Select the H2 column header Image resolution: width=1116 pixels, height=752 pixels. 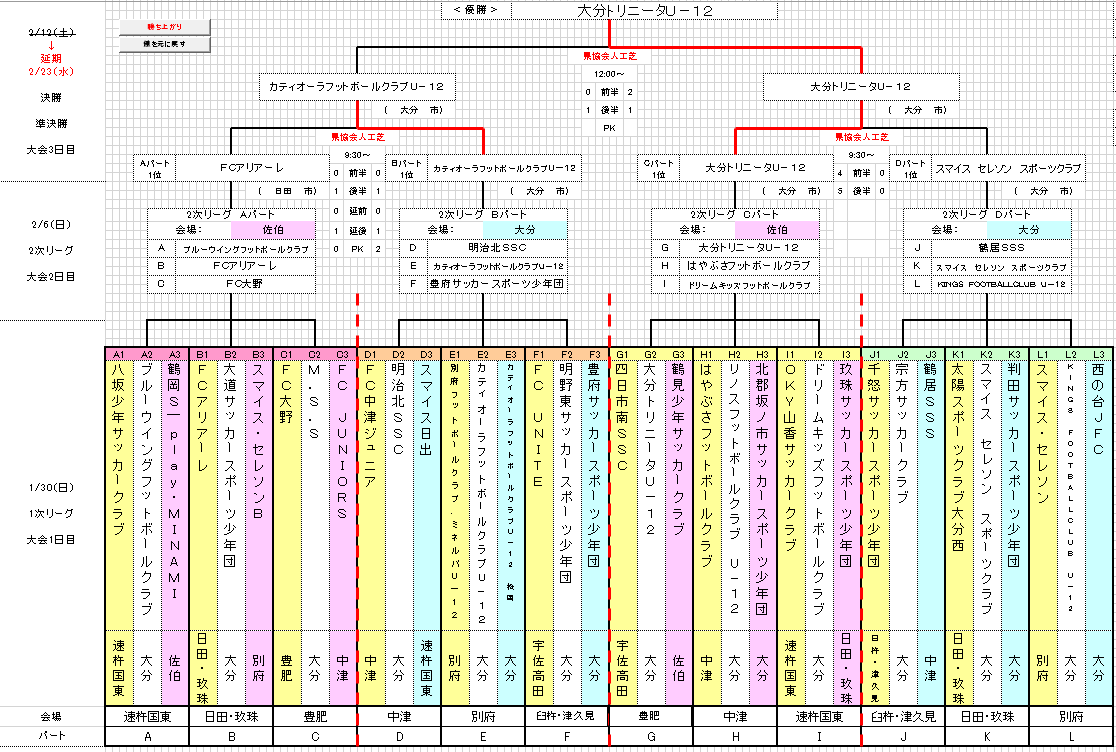pyautogui.click(x=735, y=354)
